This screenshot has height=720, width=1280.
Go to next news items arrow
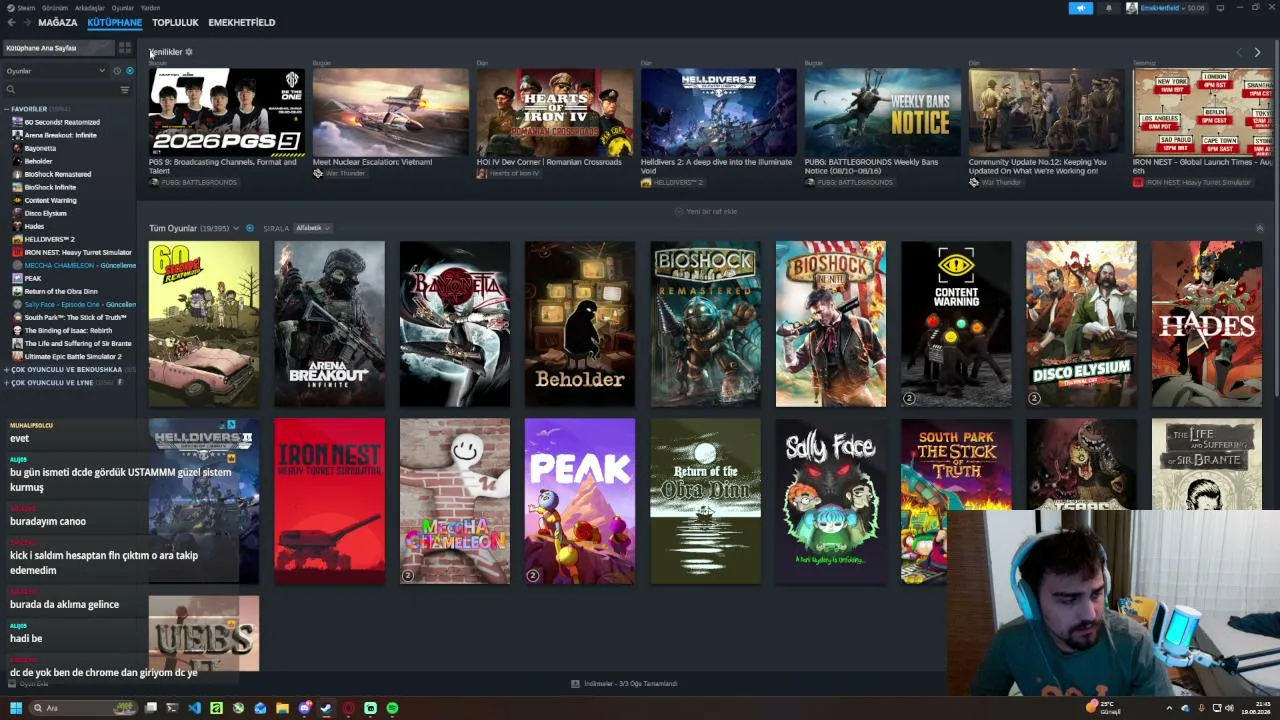(1257, 52)
